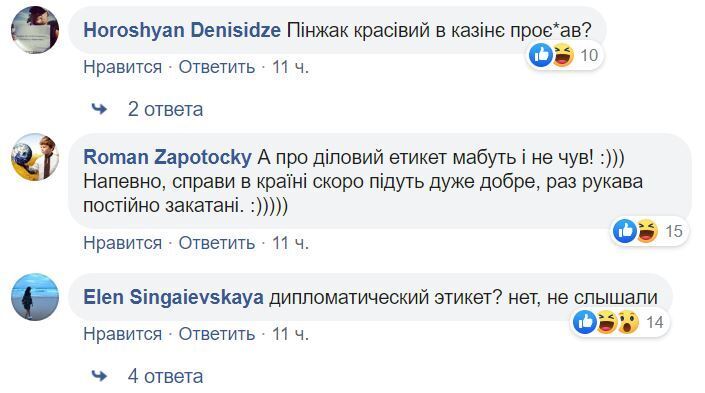Click the laughing emoji on Elen Singaievskaya's comment

coord(607,322)
